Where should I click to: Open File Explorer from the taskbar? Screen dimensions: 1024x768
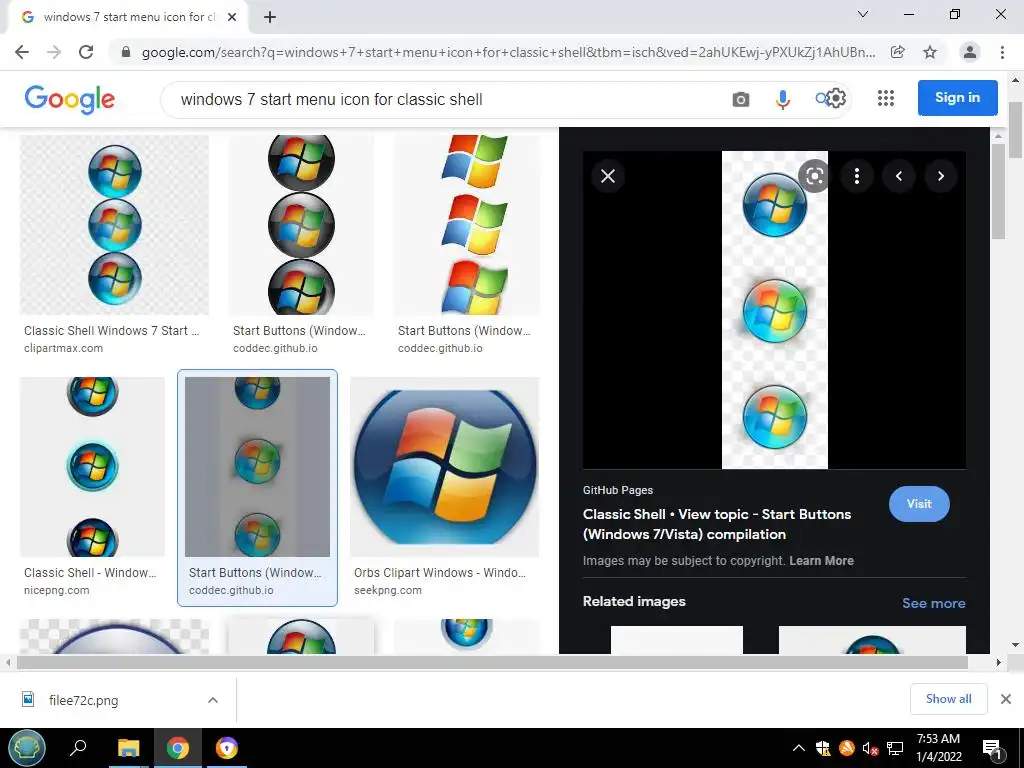click(x=128, y=748)
